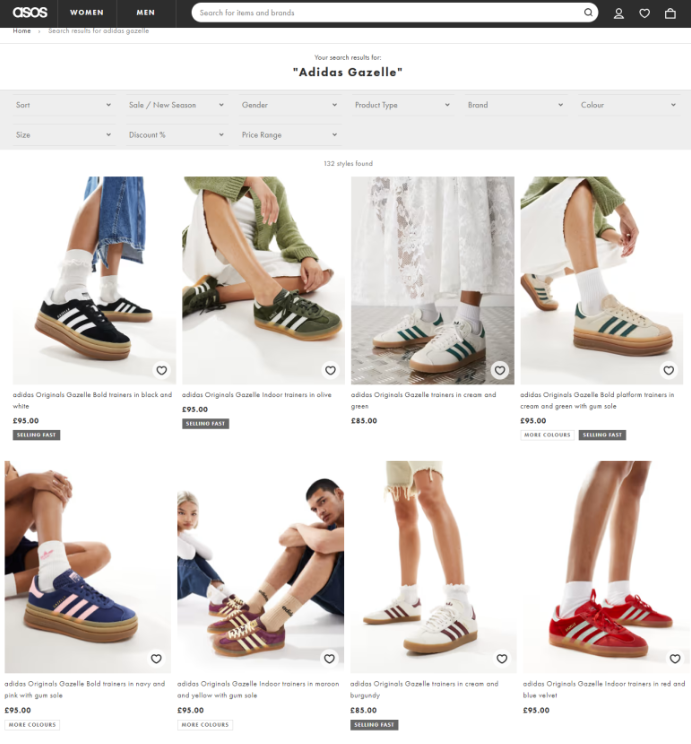Save Gazelle cream and green trainers
The image size is (691, 744).
499,371
